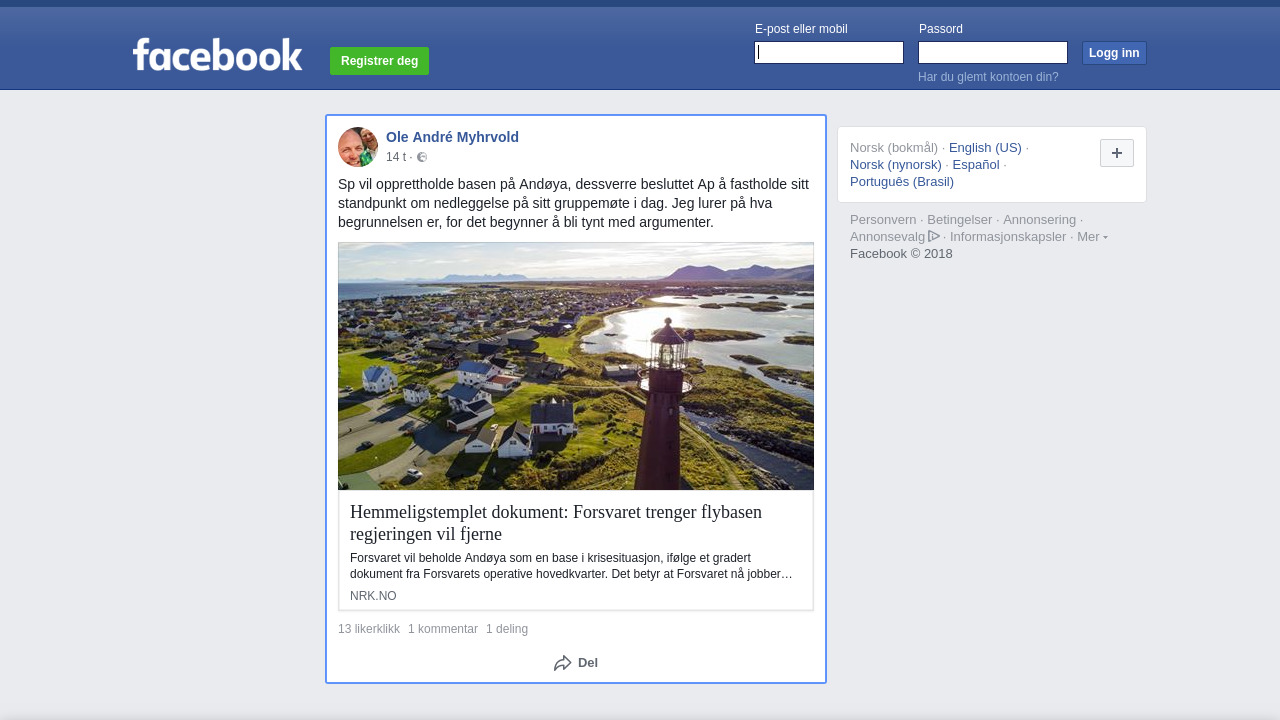The height and width of the screenshot is (720, 1280).
Task: Open Ole André Myhrvold's name link
Action: (x=452, y=137)
